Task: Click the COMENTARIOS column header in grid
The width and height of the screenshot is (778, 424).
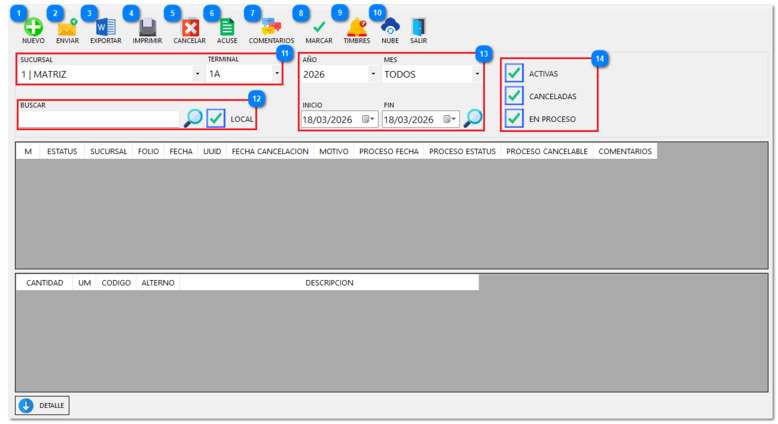Action: tap(625, 151)
